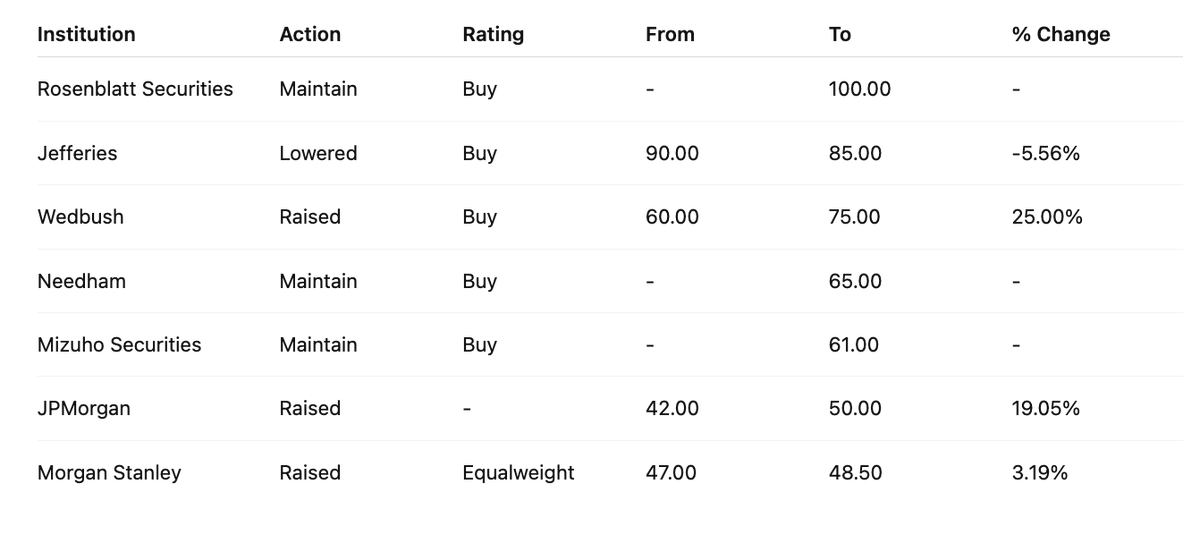Click the Institution column header

coord(86,34)
